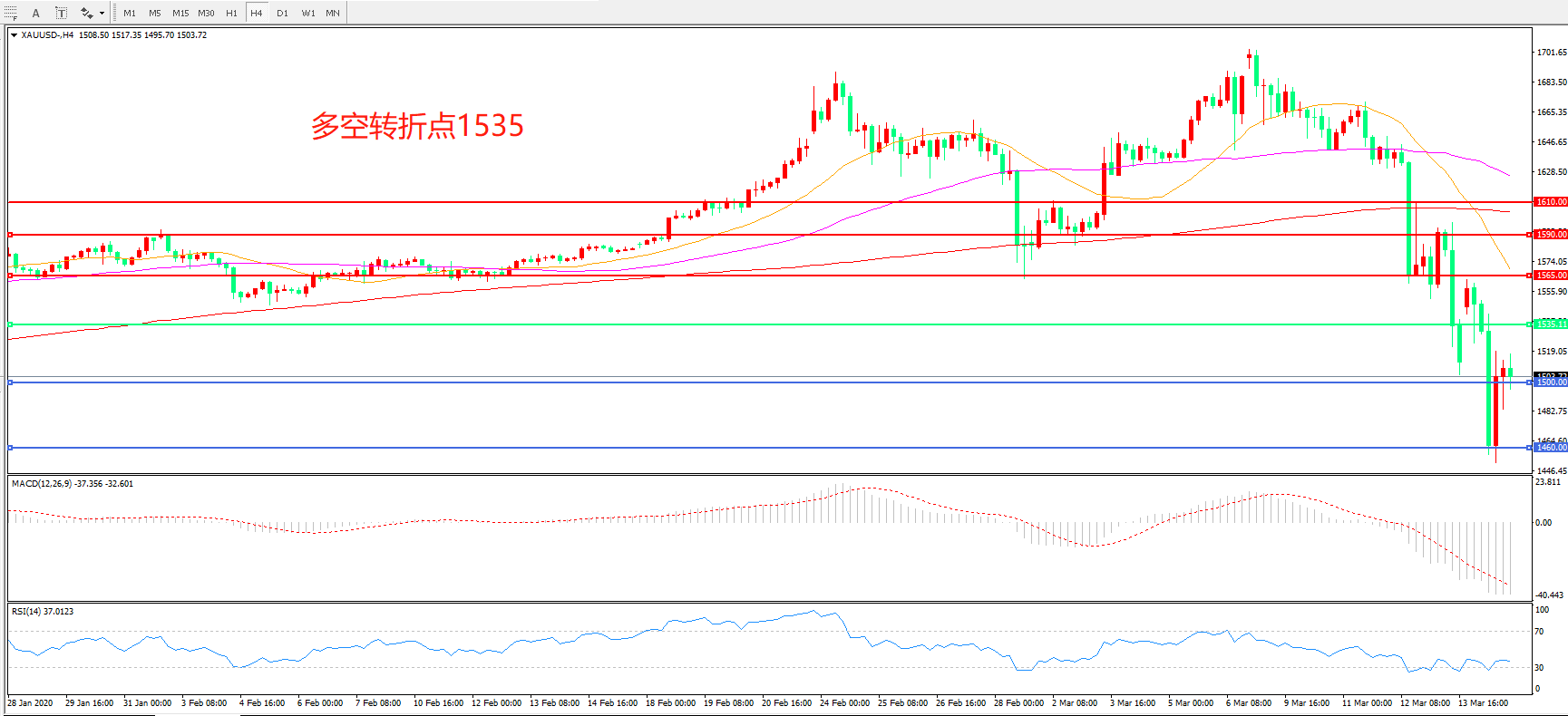1568x716 pixels.
Task: Select the H1 timeframe button
Action: pos(231,13)
